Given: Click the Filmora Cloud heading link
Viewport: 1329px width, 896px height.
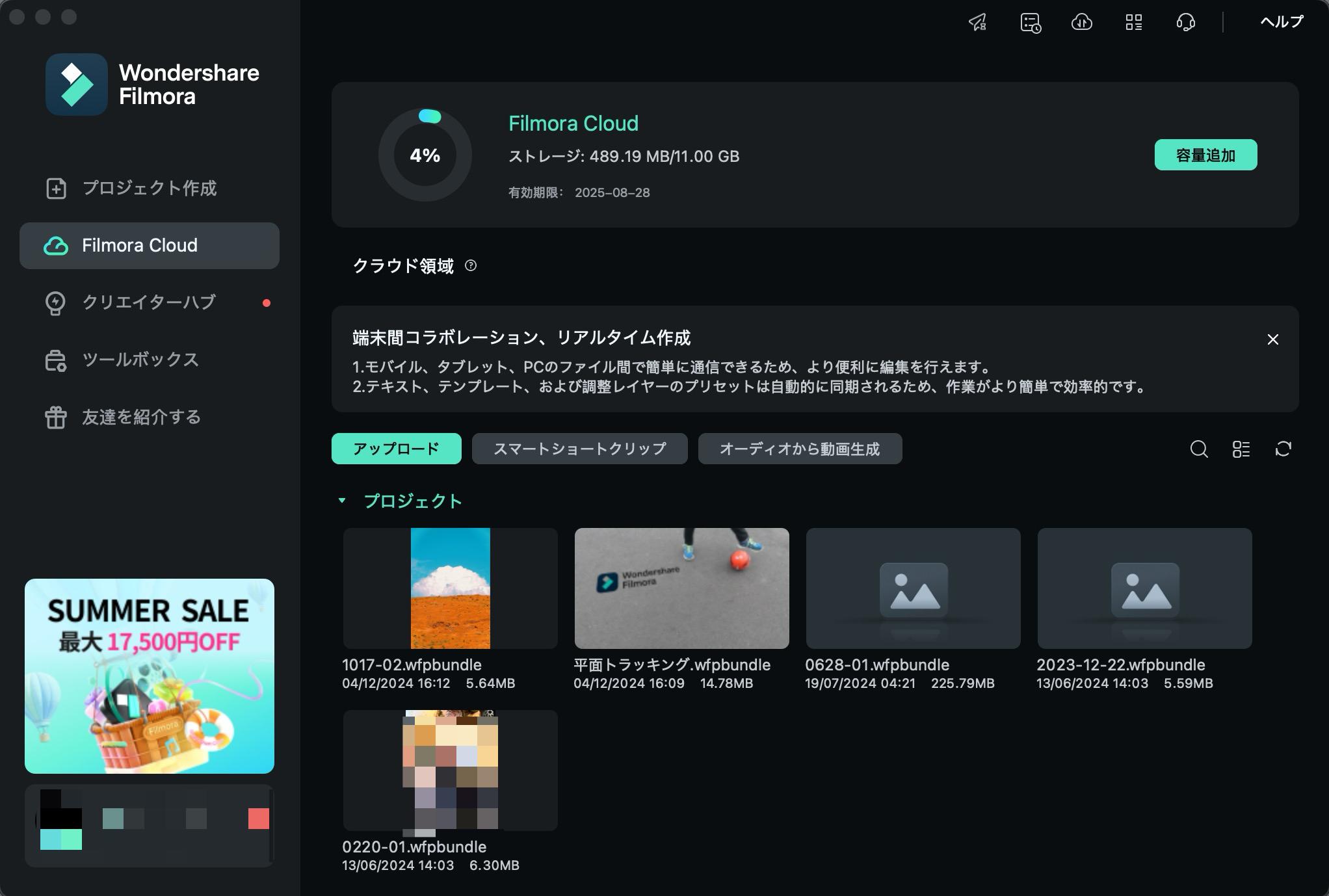Looking at the screenshot, I should [573, 124].
